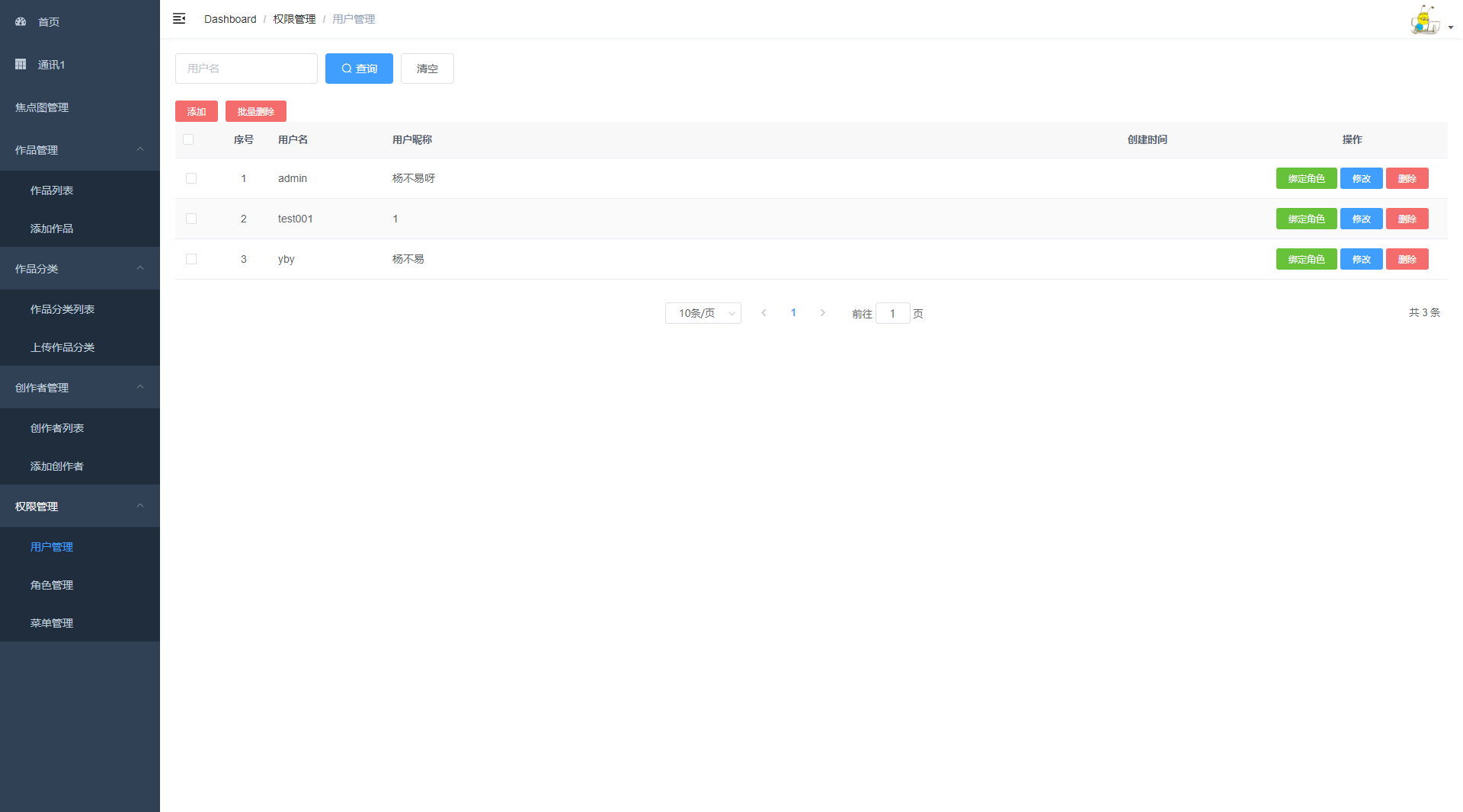Viewport: 1463px width, 812px height.
Task: Click the avatar dropdown caret
Action: tap(1451, 27)
